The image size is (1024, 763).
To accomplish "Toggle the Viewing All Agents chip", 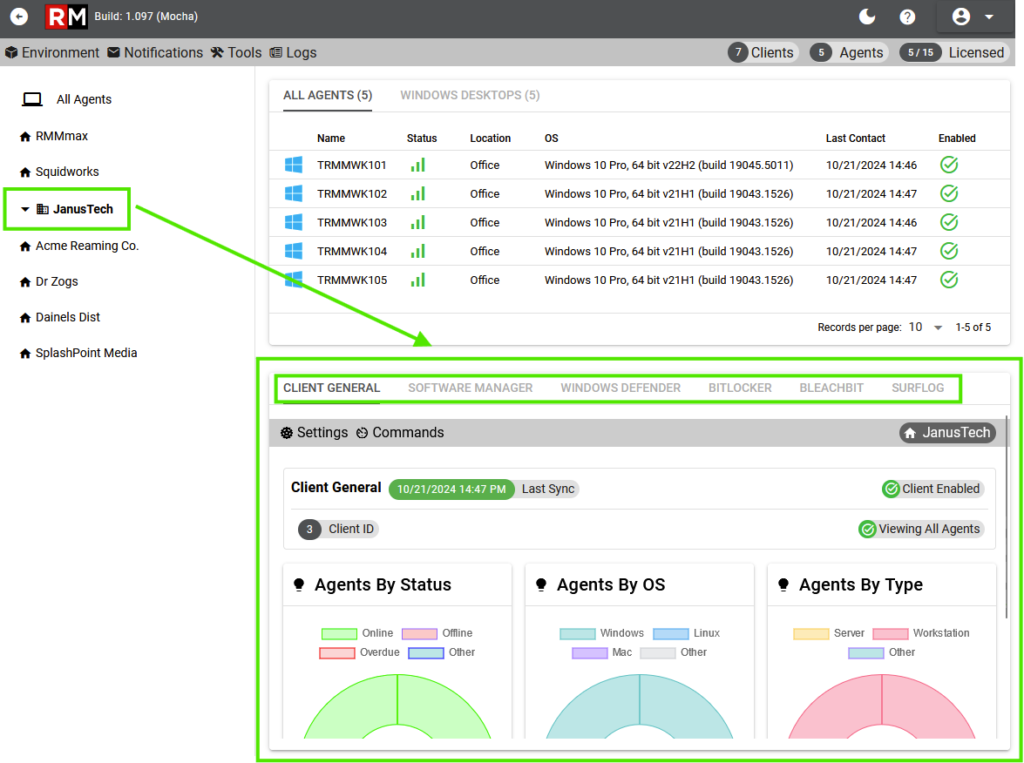I will coord(921,529).
